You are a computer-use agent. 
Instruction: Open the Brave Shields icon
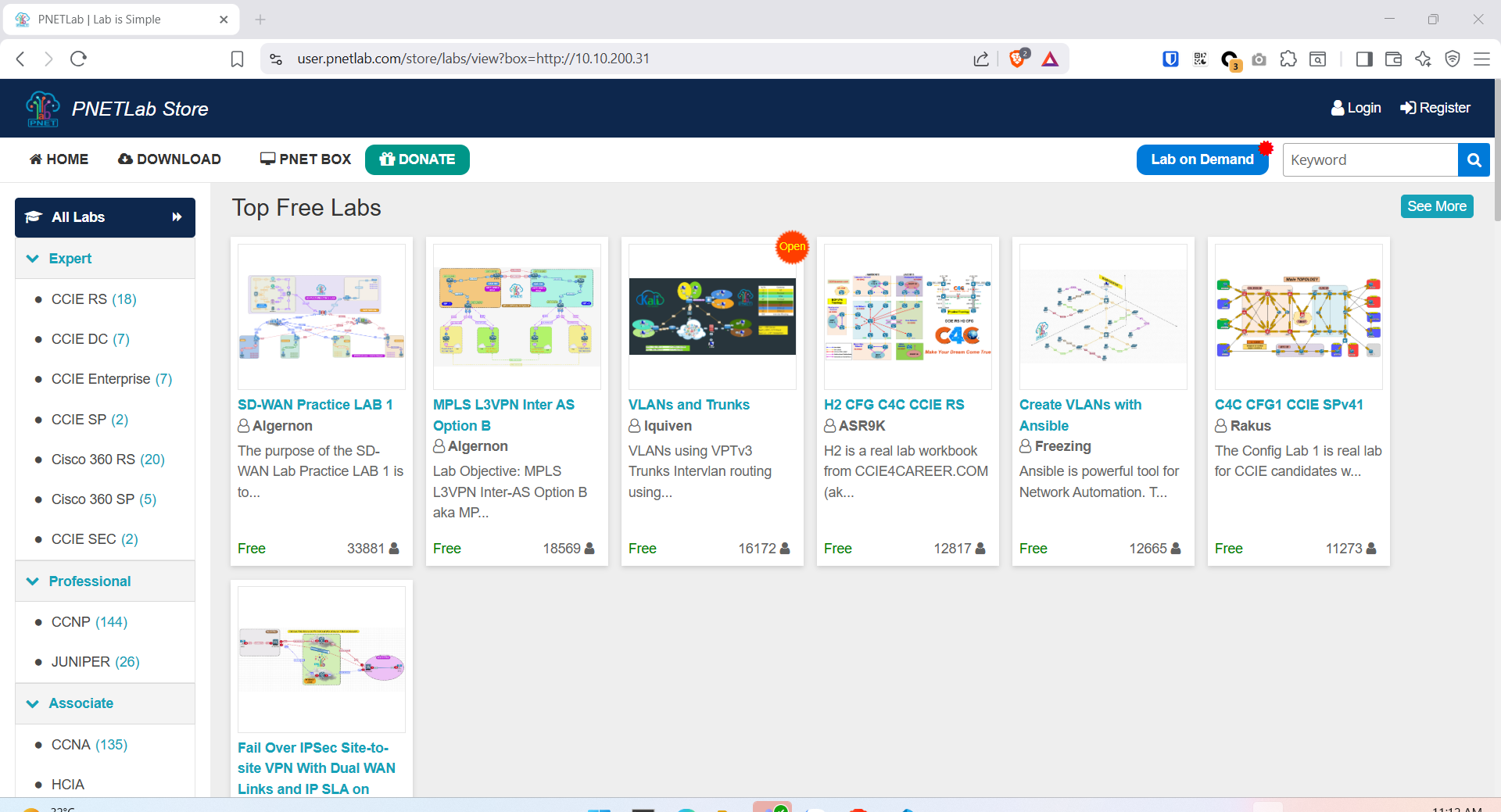coord(1018,59)
